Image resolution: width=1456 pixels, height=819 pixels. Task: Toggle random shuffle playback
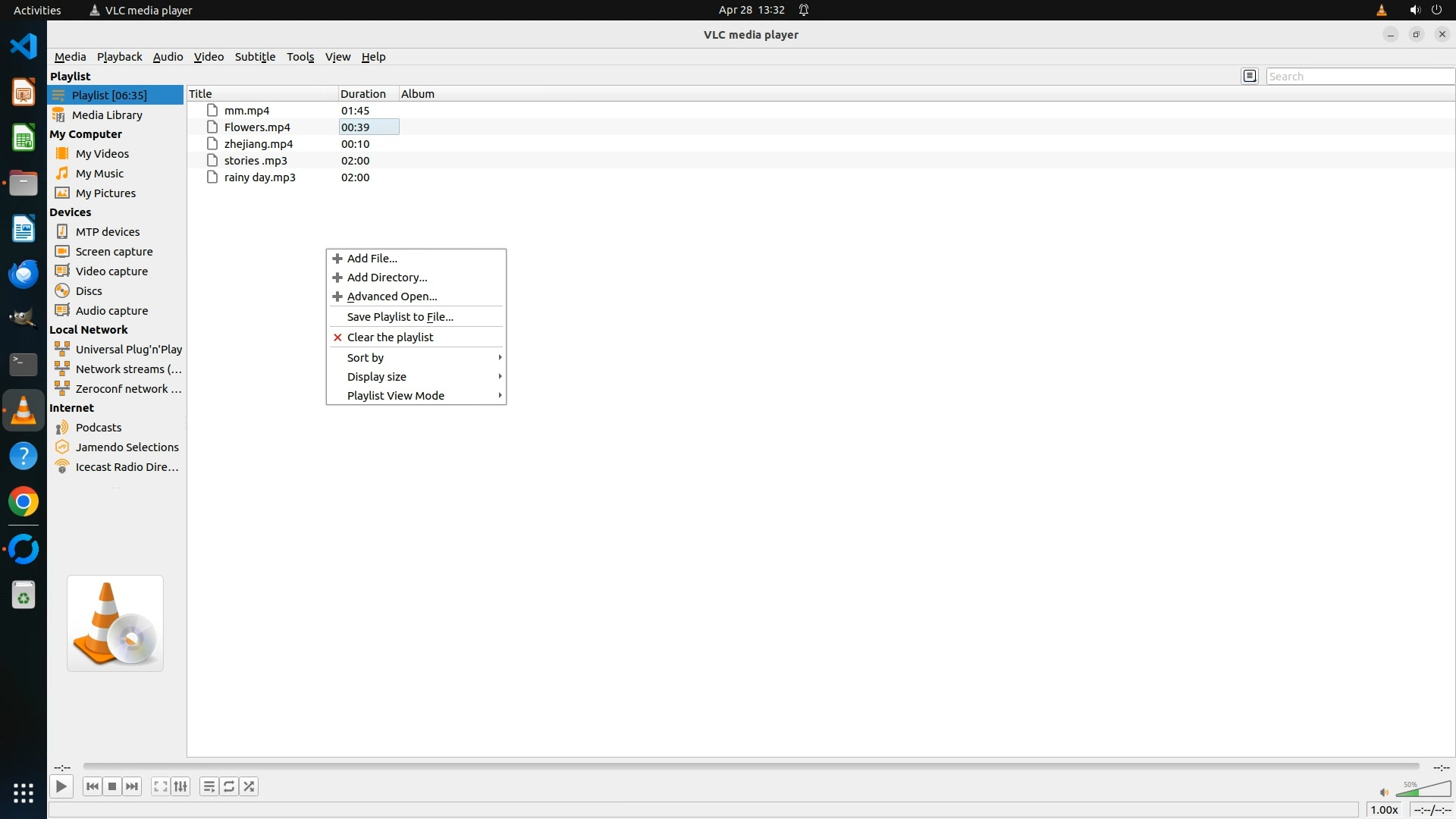[x=249, y=786]
